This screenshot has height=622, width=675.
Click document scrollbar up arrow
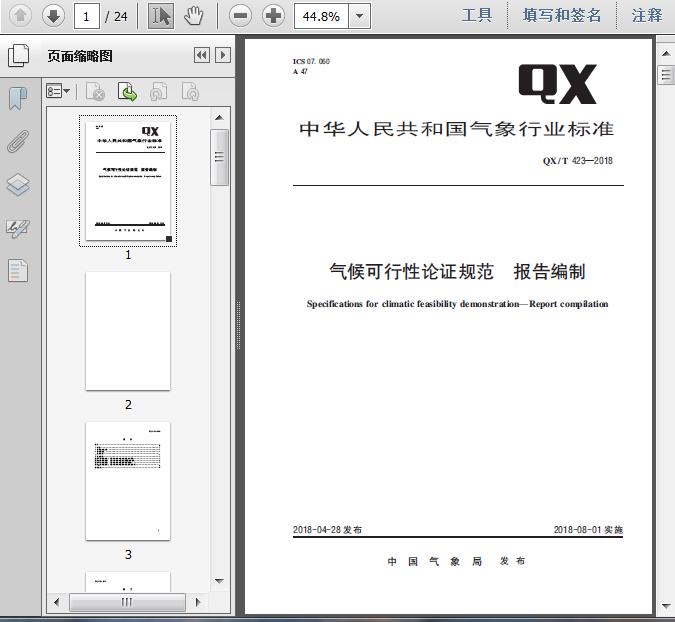pos(666,54)
